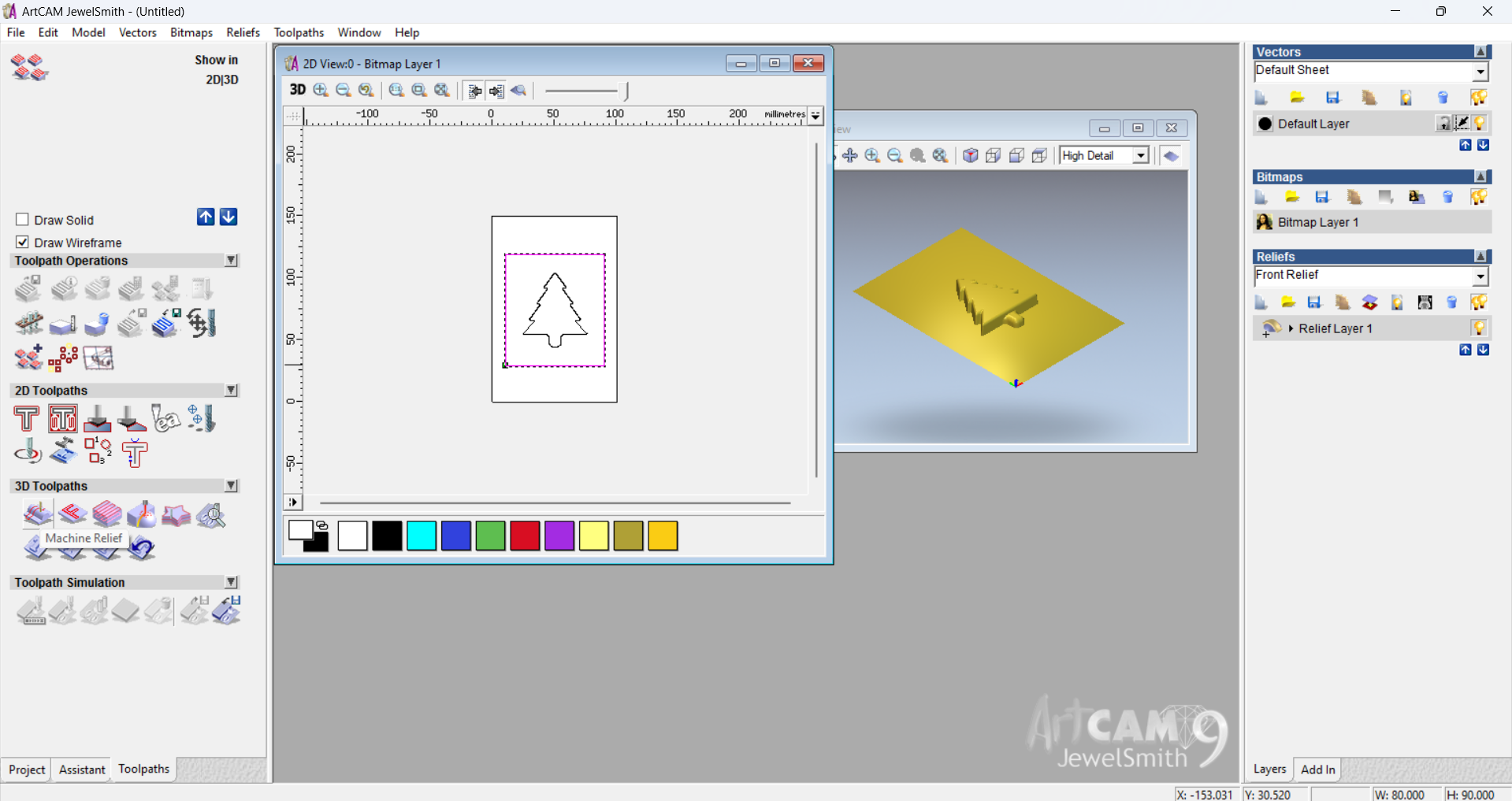Zoom in using magnifier plus in 2D View toolbar
Image resolution: width=1512 pixels, height=801 pixels.
[321, 91]
